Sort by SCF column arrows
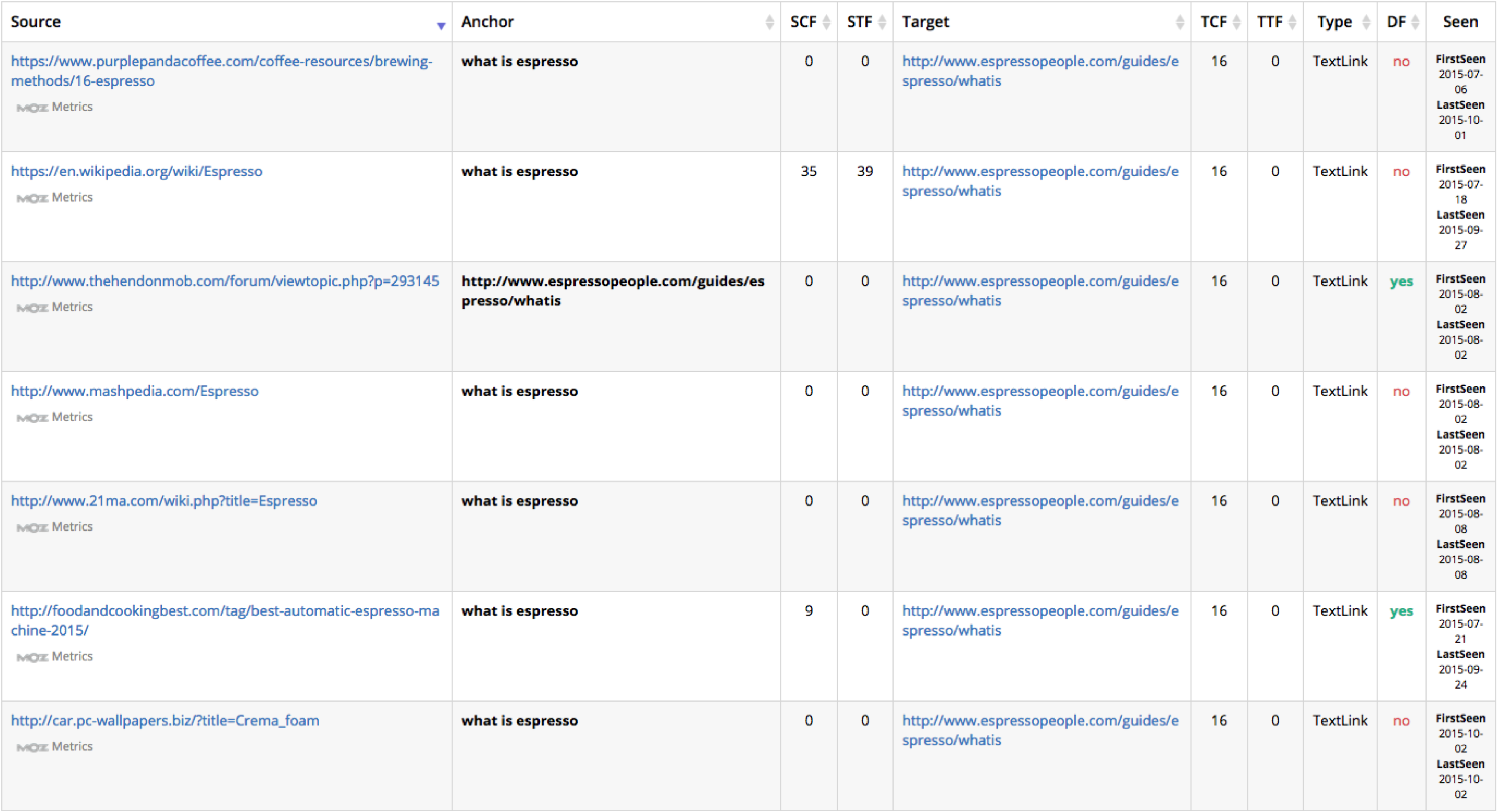 point(826,22)
